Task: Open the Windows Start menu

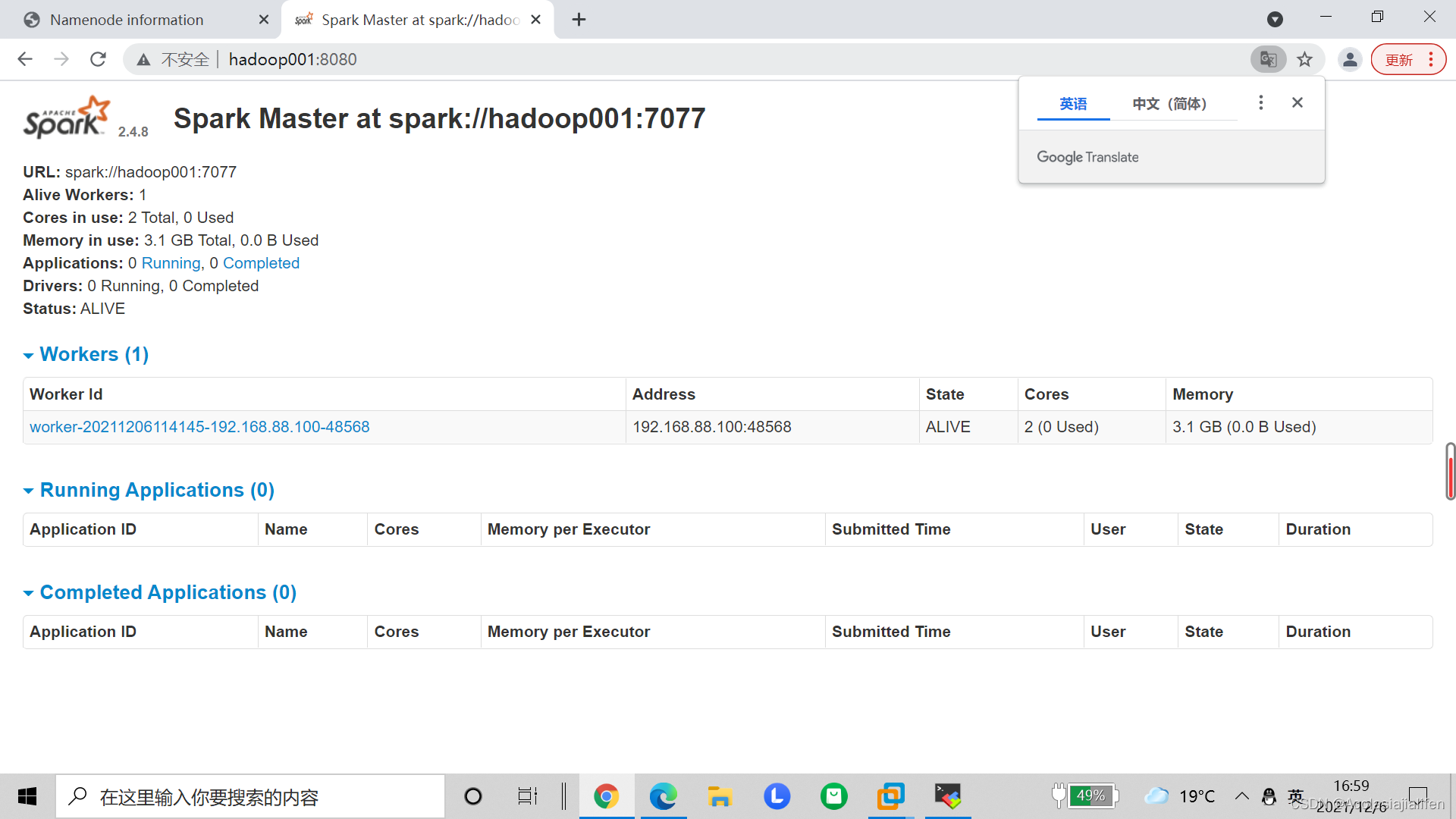Action: 27,796
